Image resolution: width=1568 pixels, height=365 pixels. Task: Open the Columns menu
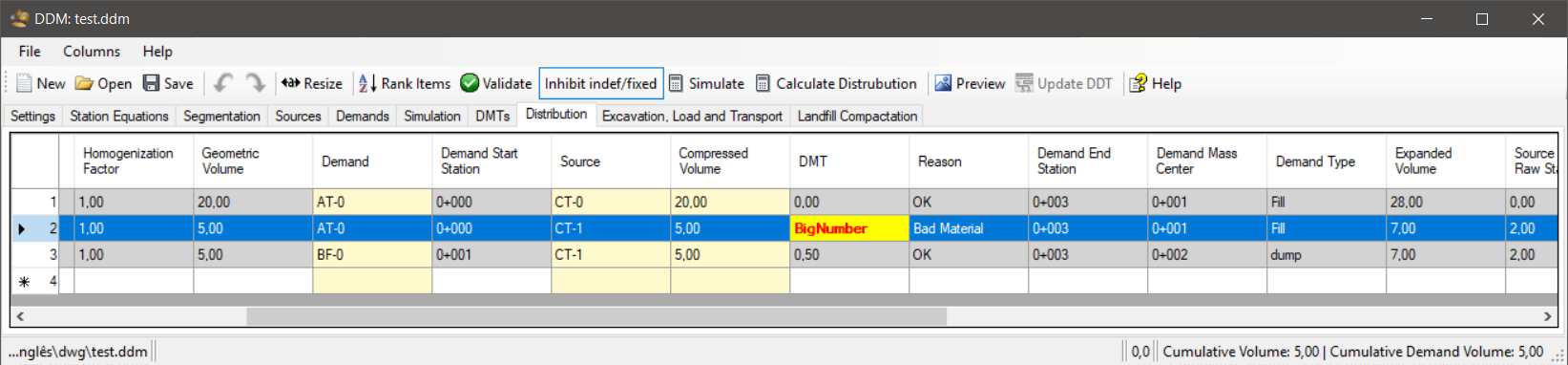92,52
